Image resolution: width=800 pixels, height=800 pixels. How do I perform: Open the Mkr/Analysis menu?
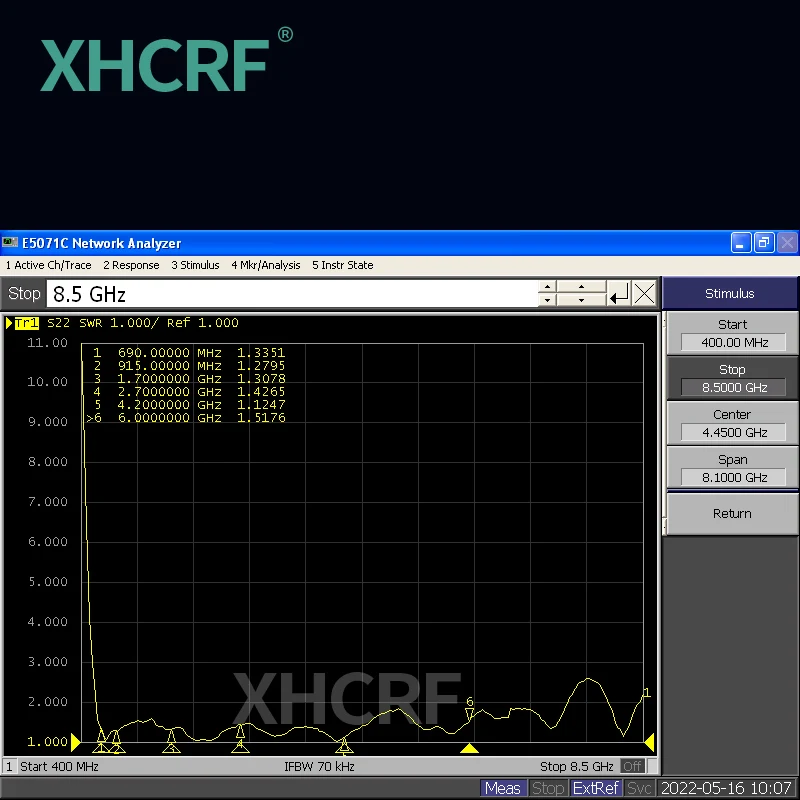pyautogui.click(x=266, y=265)
